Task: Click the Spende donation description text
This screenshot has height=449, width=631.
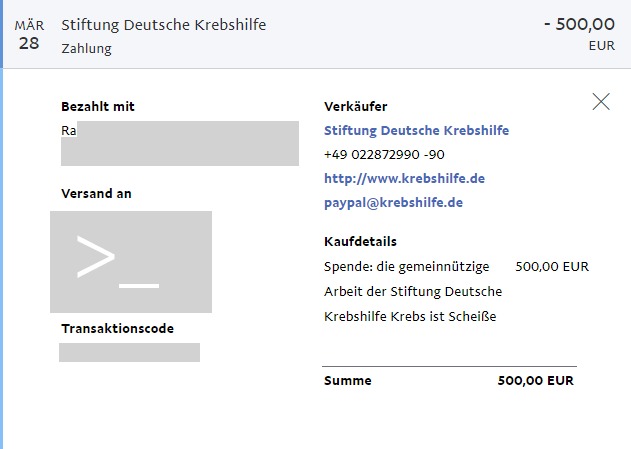Action: click(413, 291)
